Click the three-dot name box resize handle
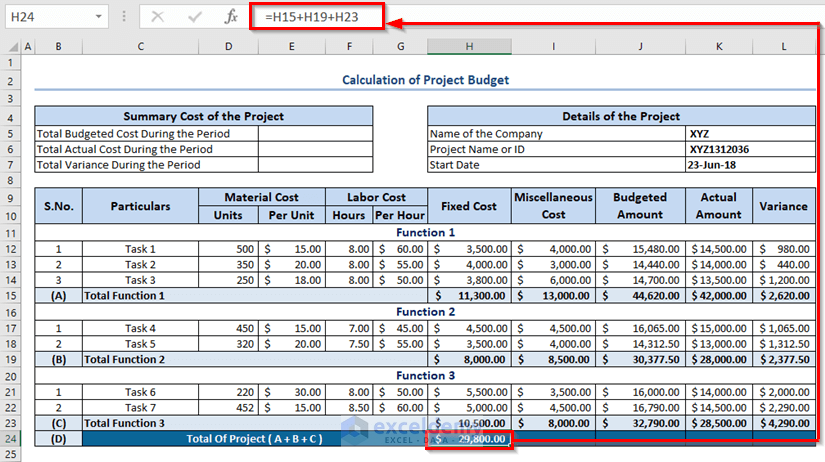The width and height of the screenshot is (825, 462). 124,17
